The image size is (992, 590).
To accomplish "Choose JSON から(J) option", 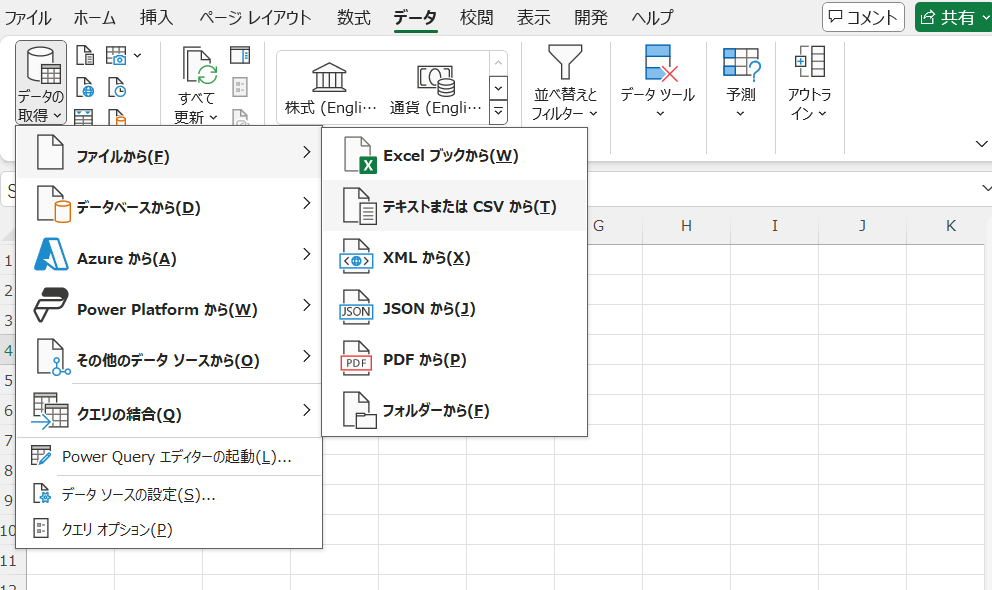I will click(x=454, y=309).
